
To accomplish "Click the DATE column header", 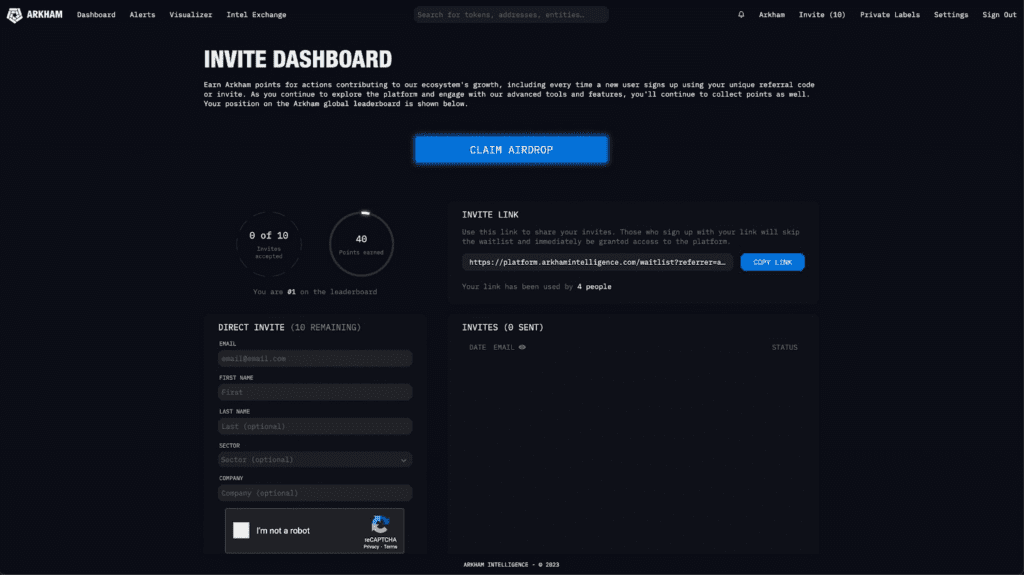I will tap(477, 348).
